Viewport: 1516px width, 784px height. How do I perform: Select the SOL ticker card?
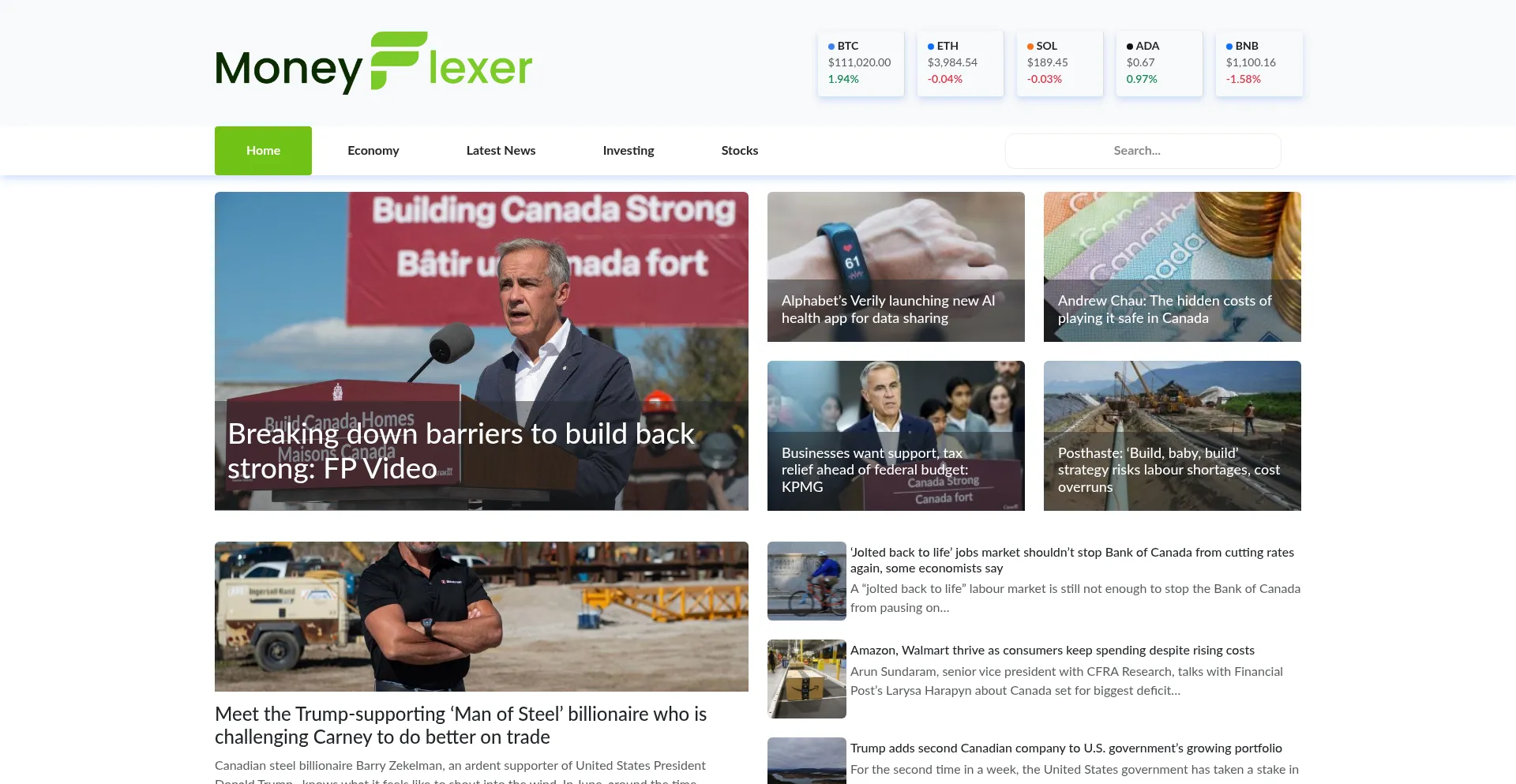tap(1060, 63)
